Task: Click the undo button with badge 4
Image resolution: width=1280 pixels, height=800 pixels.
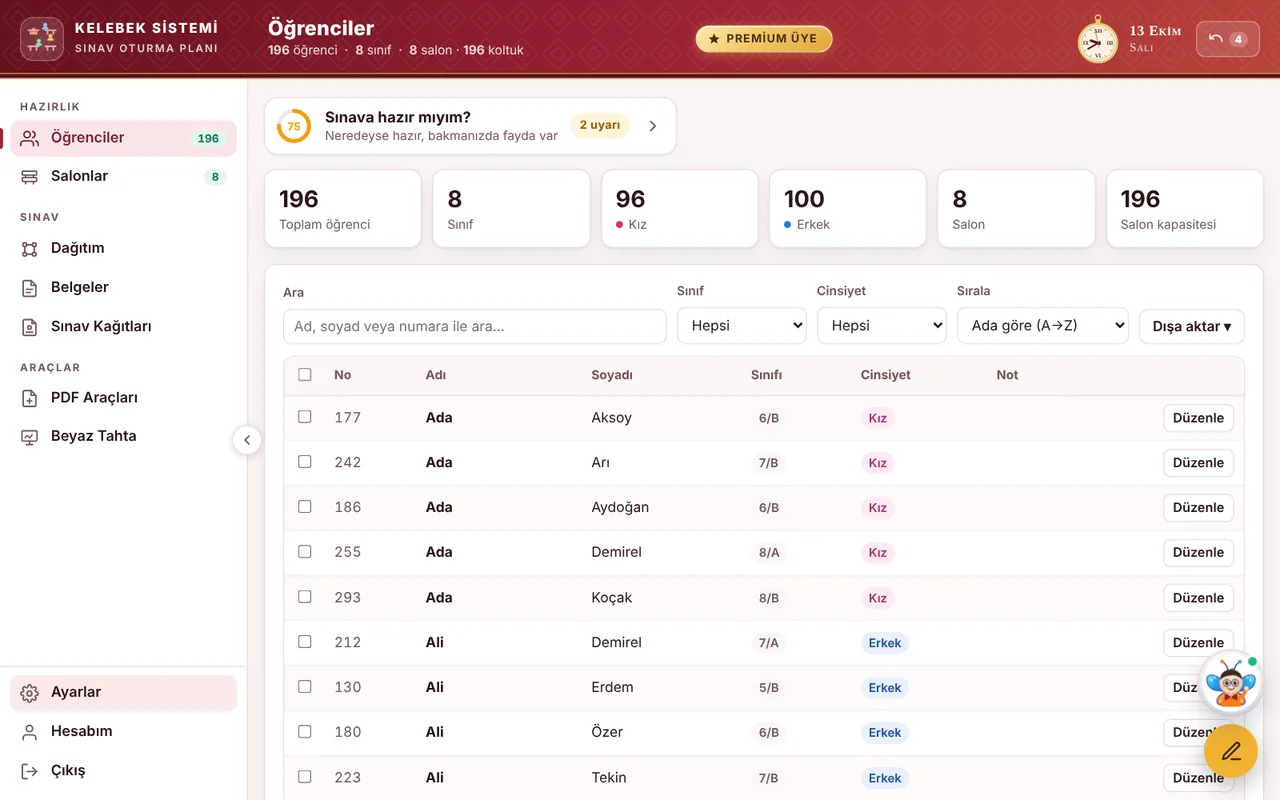Action: click(x=1227, y=39)
